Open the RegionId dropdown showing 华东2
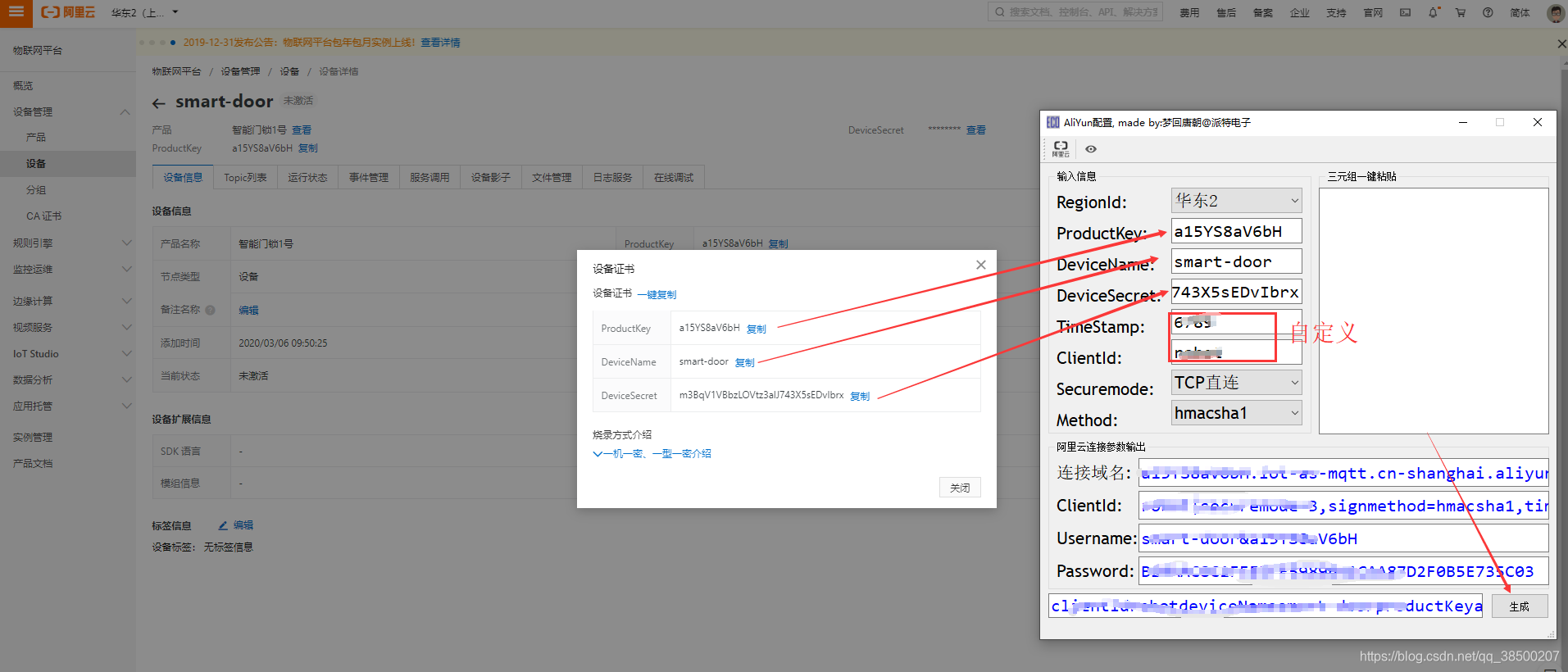 point(1236,200)
